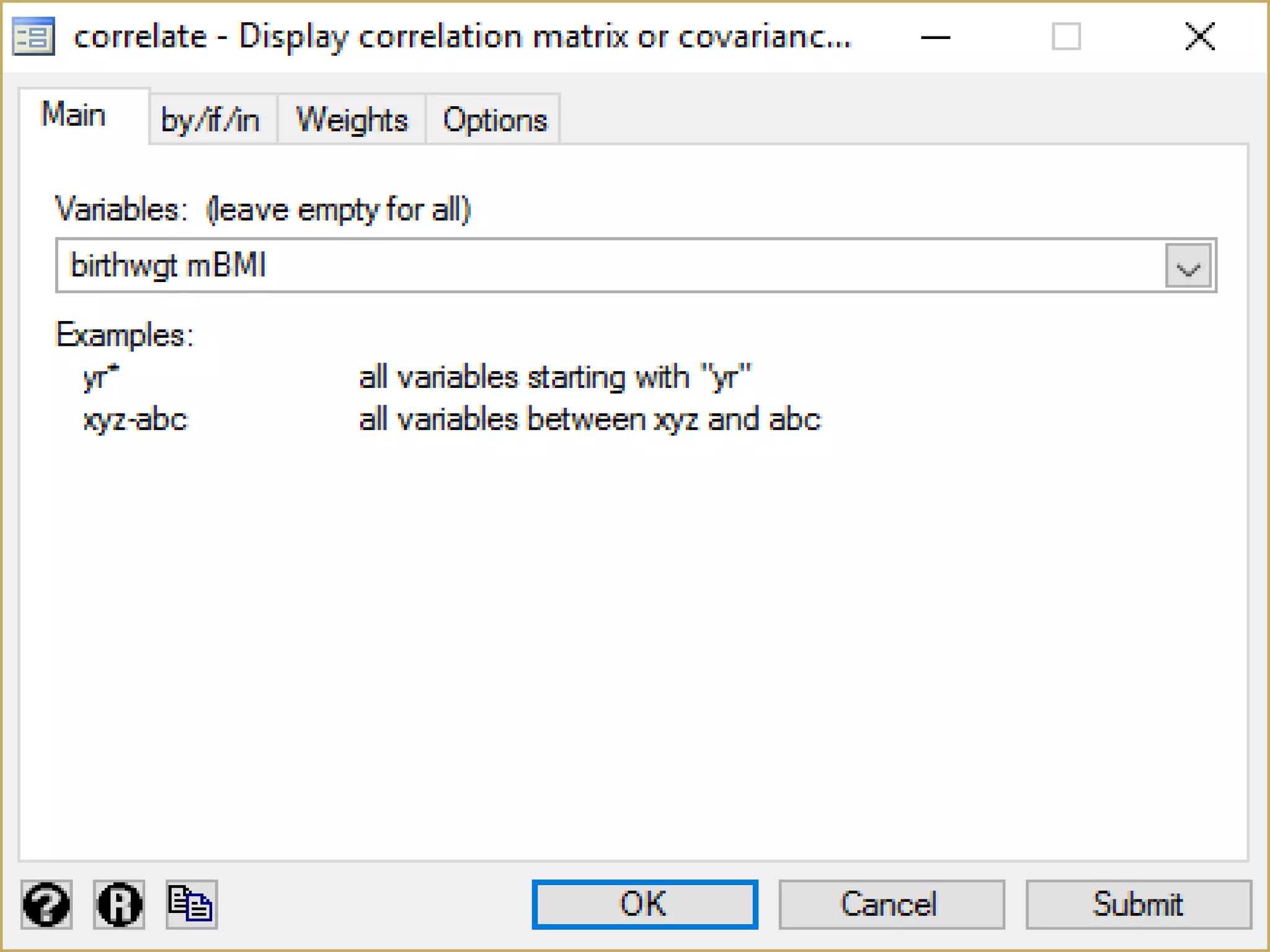Click the dialog title bar text
The image size is (1270, 952).
[x=462, y=37]
